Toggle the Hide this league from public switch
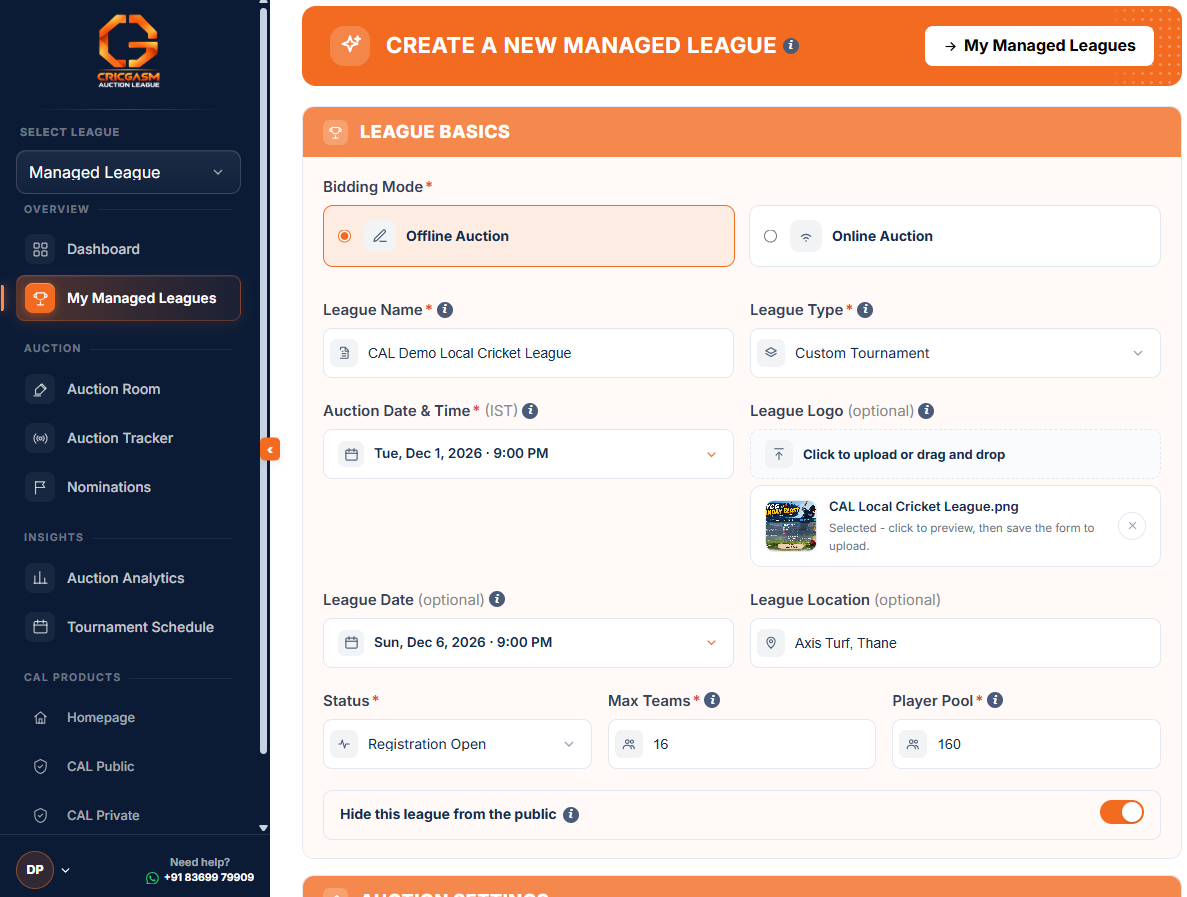This screenshot has width=1187, height=897. [x=1122, y=812]
